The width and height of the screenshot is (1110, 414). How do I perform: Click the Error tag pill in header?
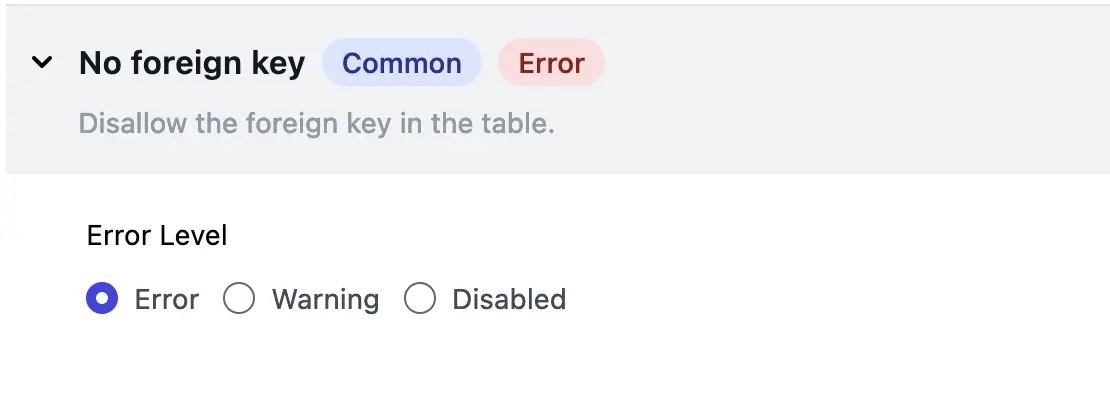(x=551, y=63)
